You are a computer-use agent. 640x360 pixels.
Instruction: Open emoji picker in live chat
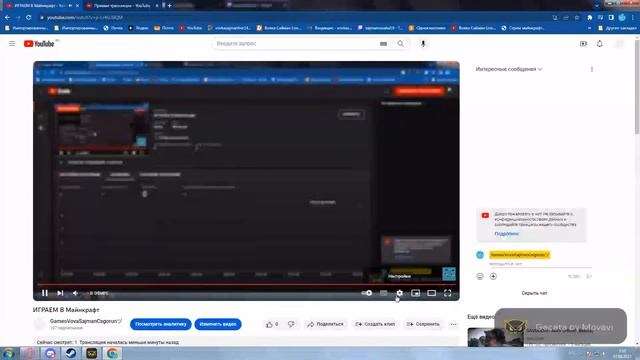coord(480,276)
